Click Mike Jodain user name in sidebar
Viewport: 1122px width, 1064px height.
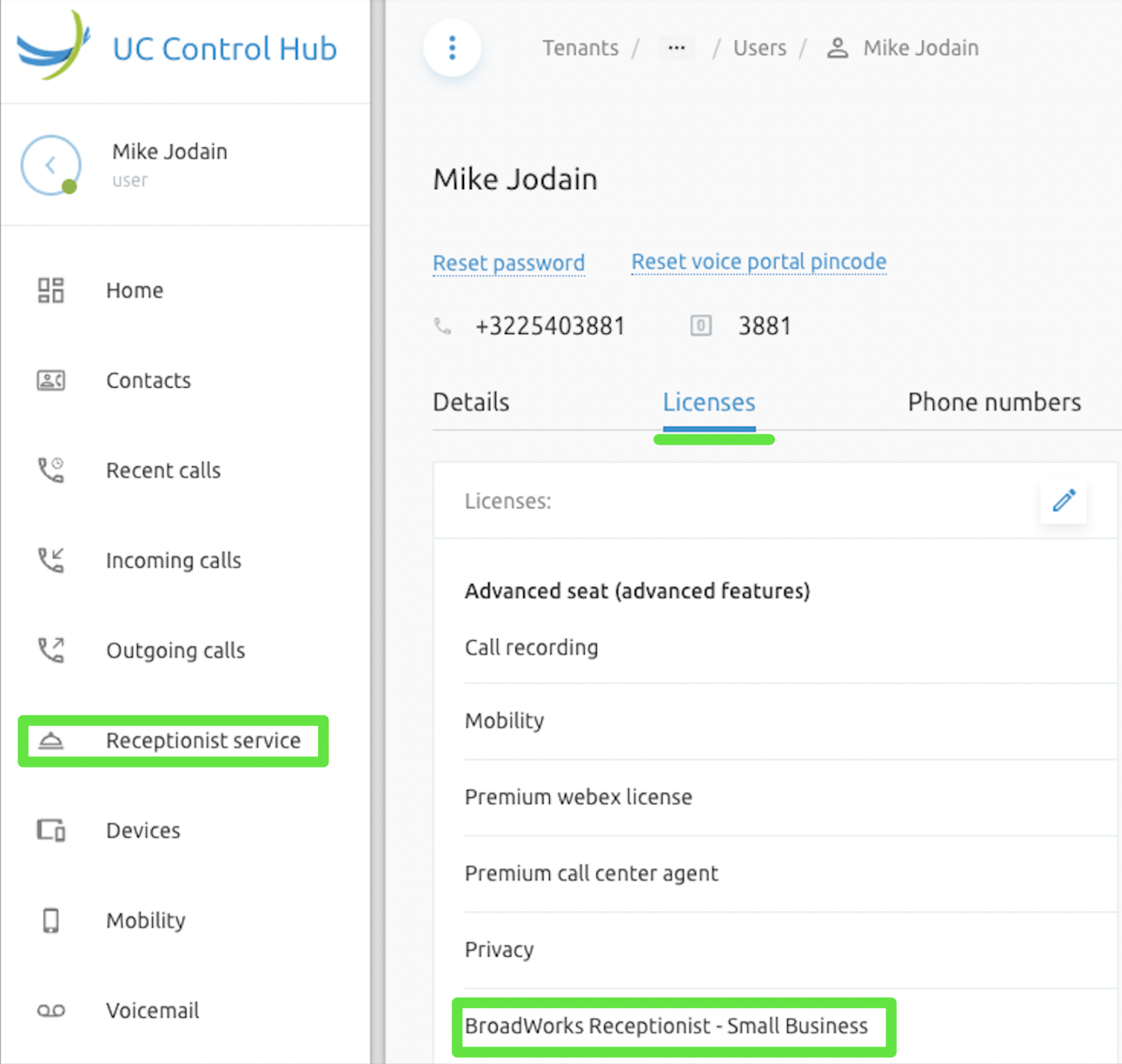click(170, 151)
